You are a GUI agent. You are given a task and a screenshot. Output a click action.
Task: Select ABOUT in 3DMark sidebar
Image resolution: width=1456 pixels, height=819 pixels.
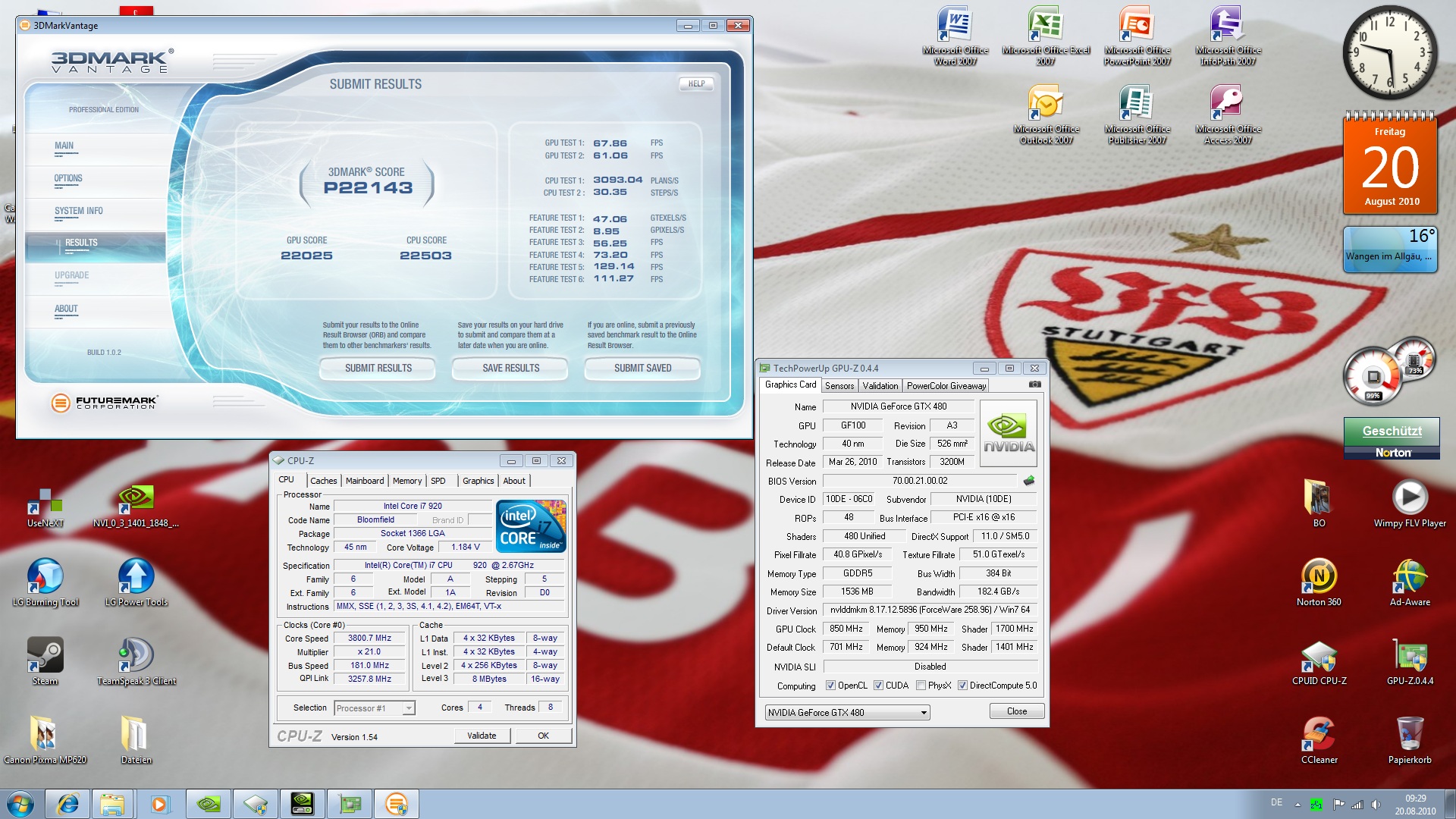(96, 312)
